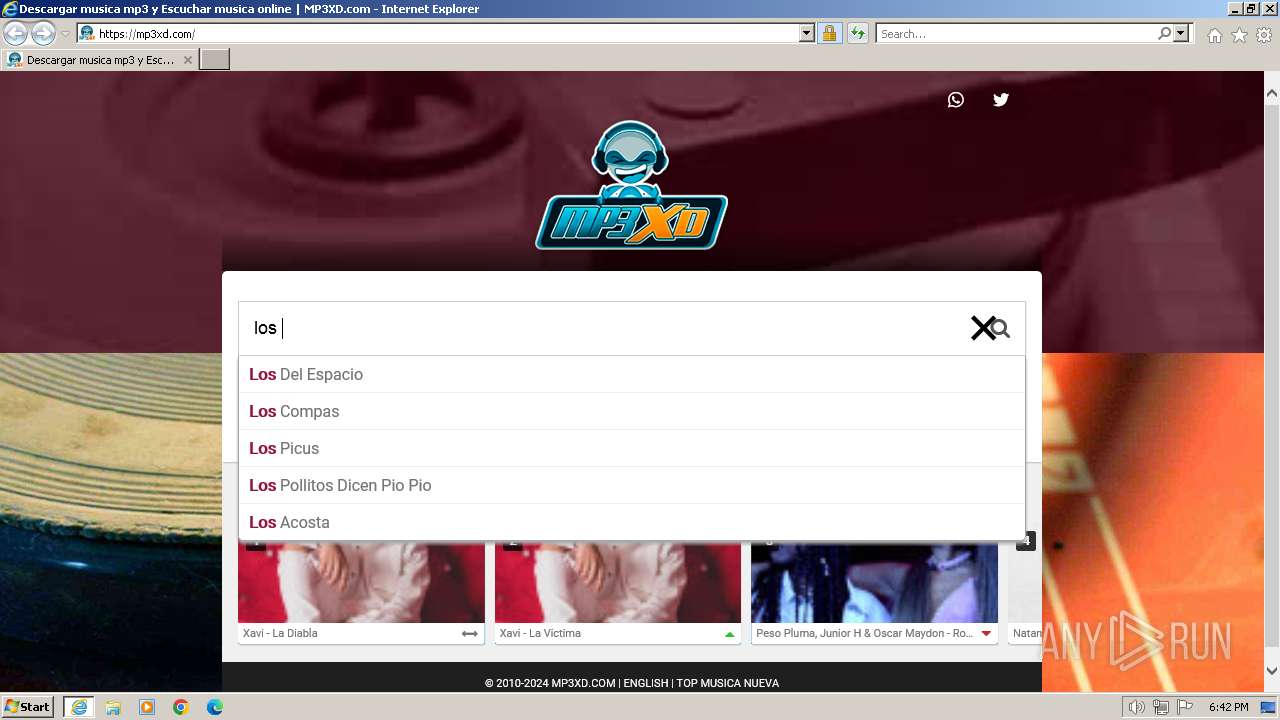This screenshot has height=720, width=1280.
Task: Open Xavi - La Diabla thumbnail
Action: [x=361, y=582]
